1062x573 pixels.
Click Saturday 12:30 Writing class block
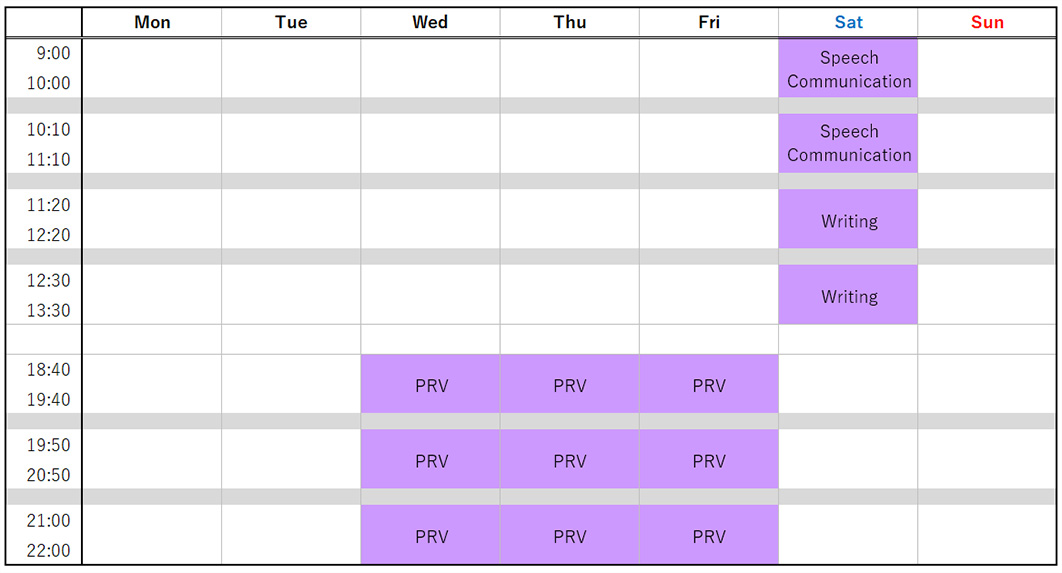(848, 295)
